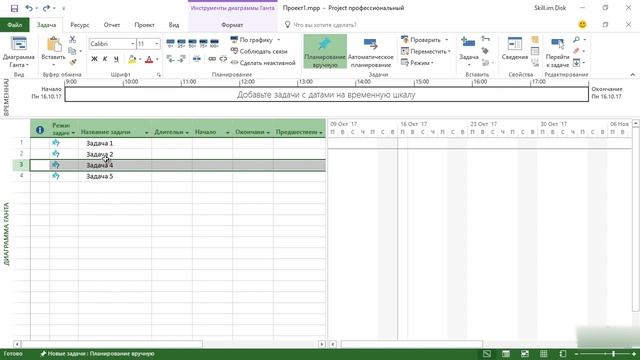This screenshot has width=640, height=360.
Task: Redo action in quick access toolbar
Action: pyautogui.click(x=46, y=8)
